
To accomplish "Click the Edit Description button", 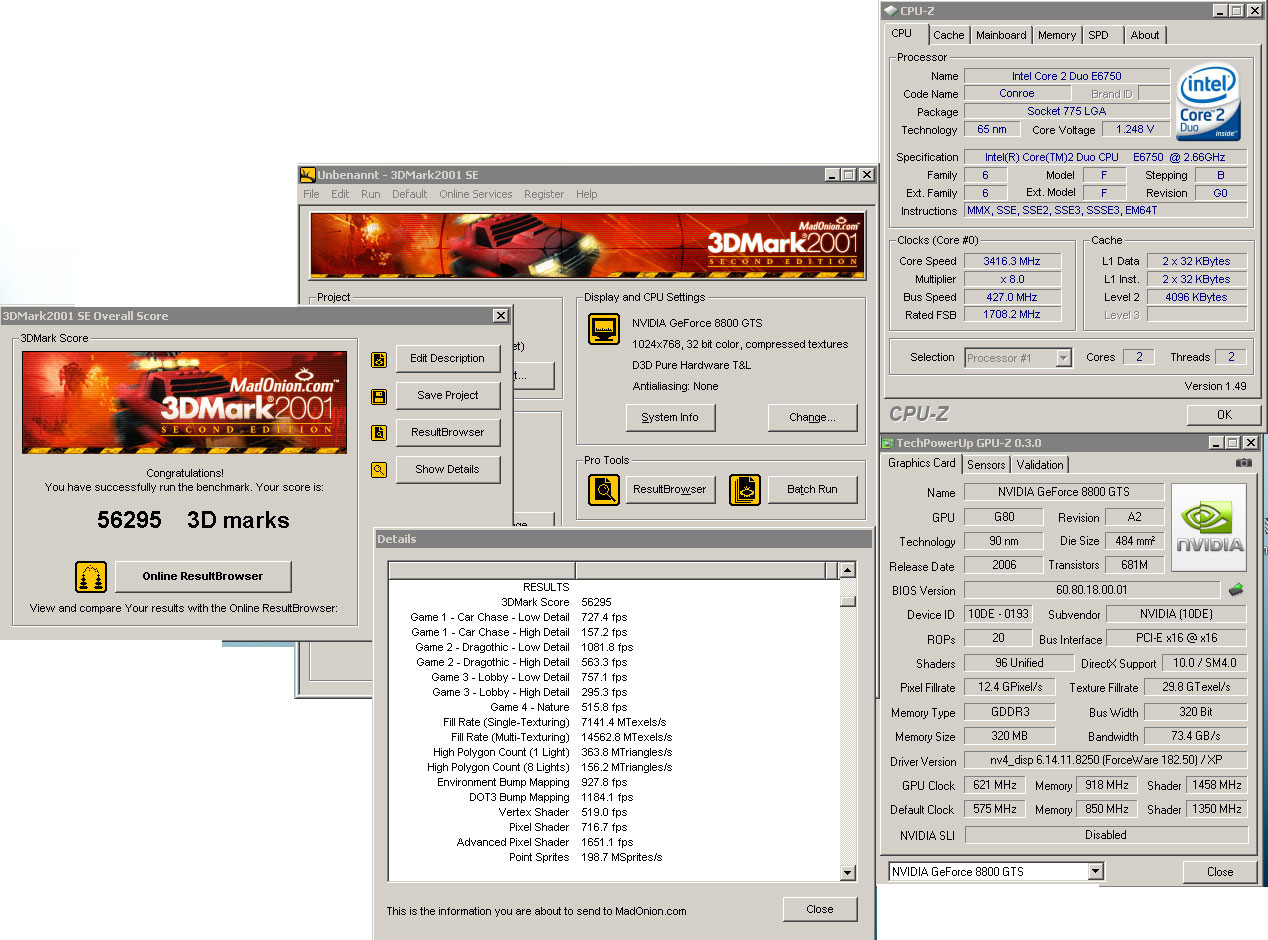I will (448, 359).
